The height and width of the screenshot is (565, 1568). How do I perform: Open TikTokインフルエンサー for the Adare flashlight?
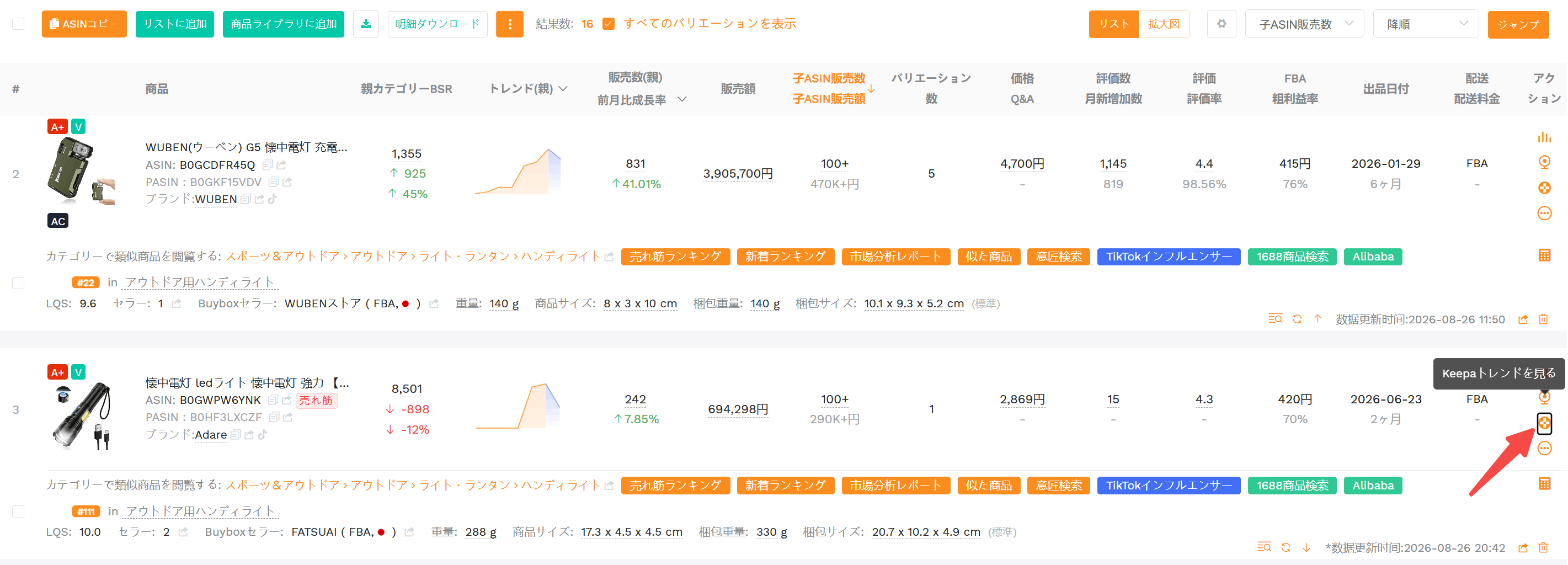[1168, 485]
